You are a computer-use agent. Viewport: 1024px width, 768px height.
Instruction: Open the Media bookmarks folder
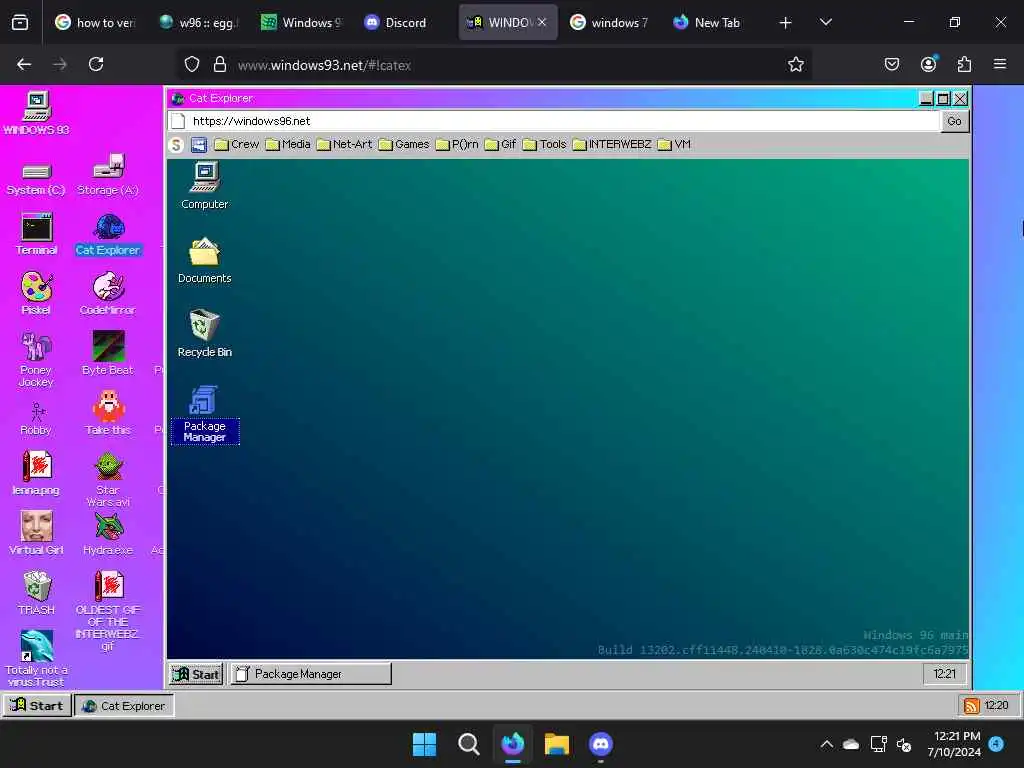(288, 144)
